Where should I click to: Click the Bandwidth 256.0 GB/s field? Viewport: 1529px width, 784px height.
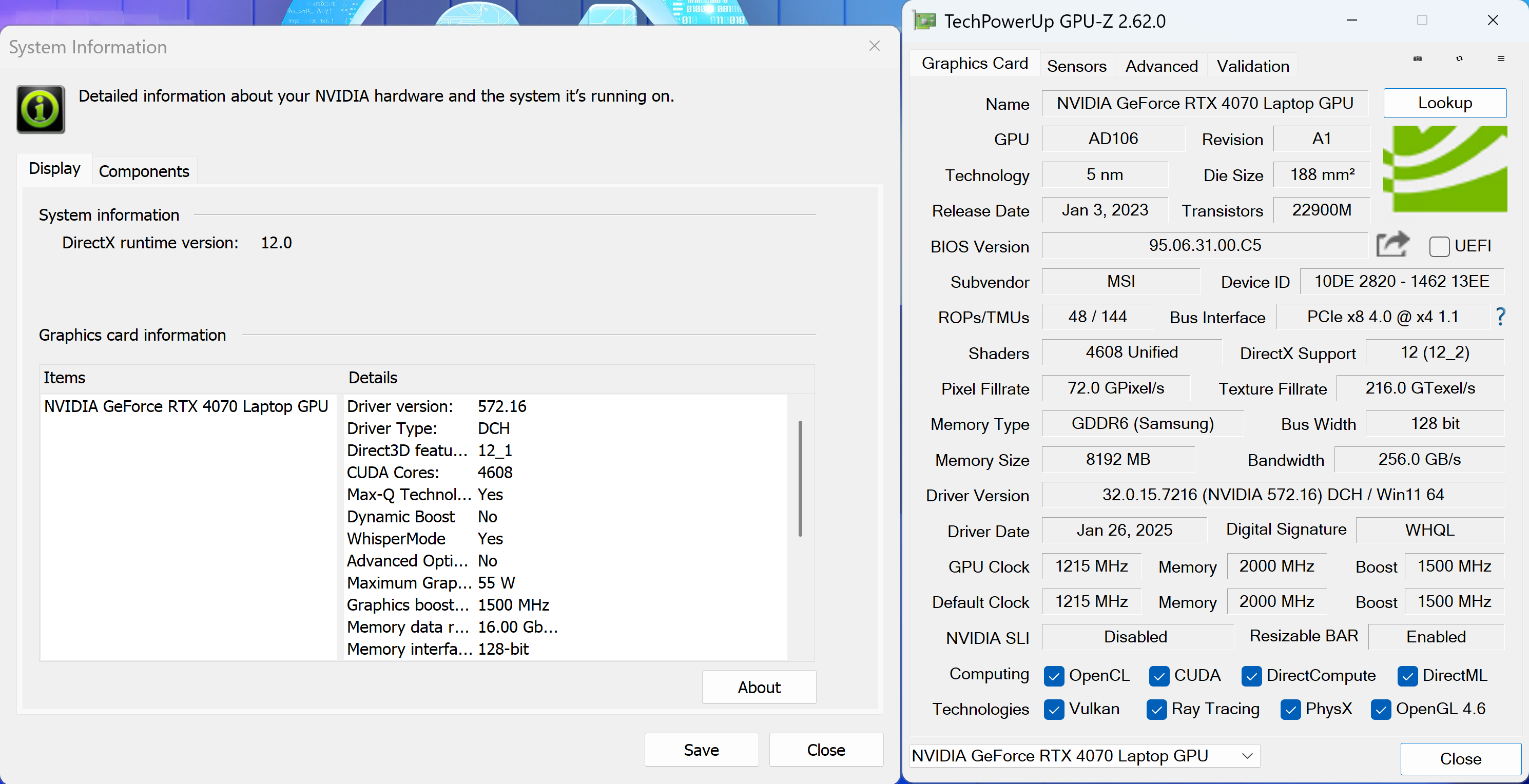pyautogui.click(x=1419, y=459)
